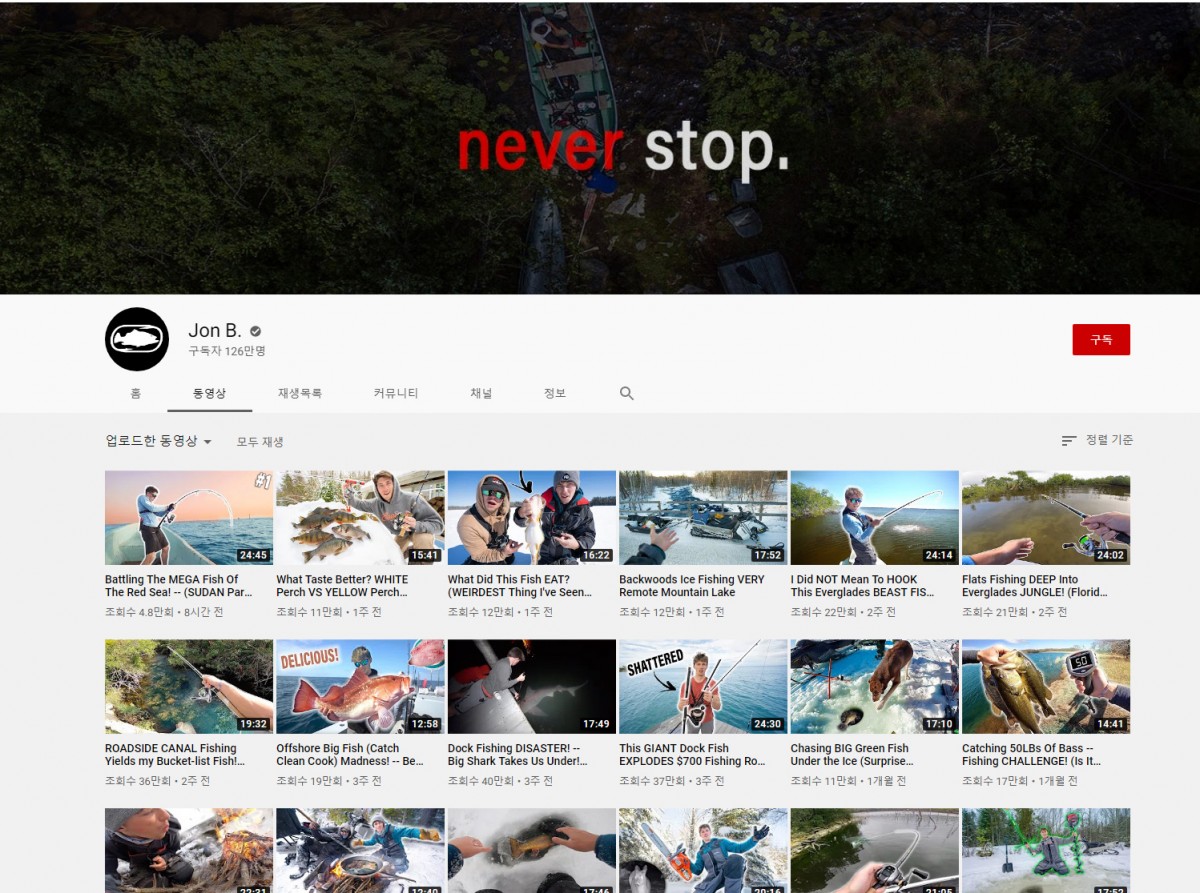Click the Jon B. channel avatar
Image resolution: width=1200 pixels, height=893 pixels.
click(x=137, y=339)
